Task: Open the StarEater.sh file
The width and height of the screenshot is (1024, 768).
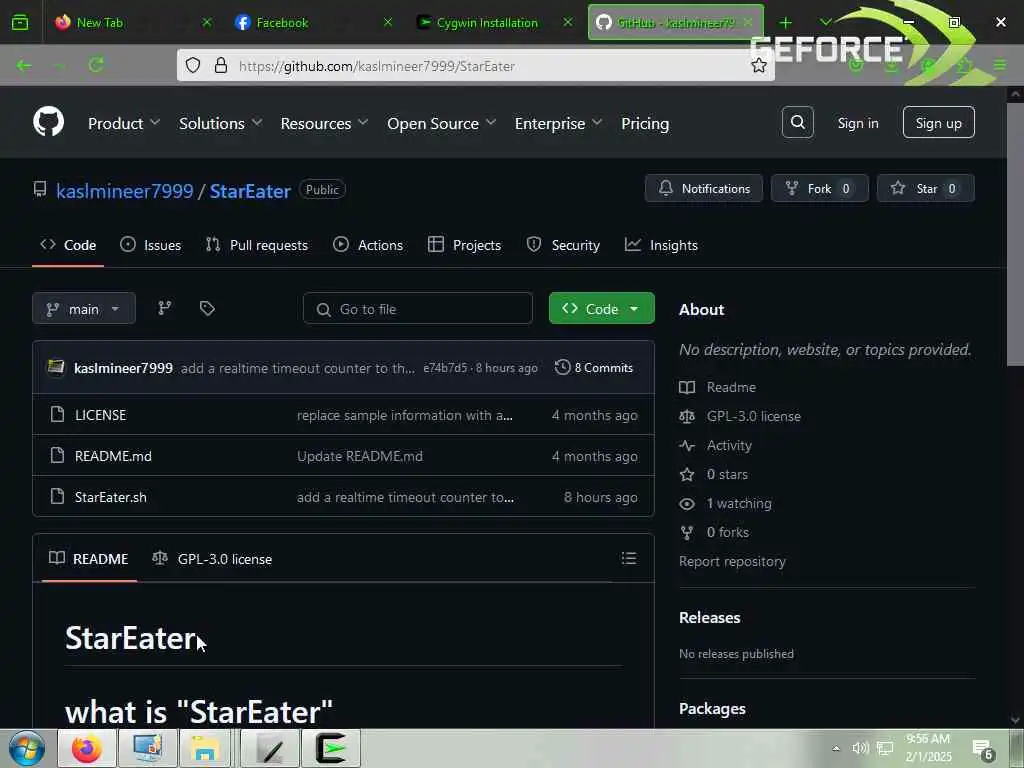Action: pos(110,497)
